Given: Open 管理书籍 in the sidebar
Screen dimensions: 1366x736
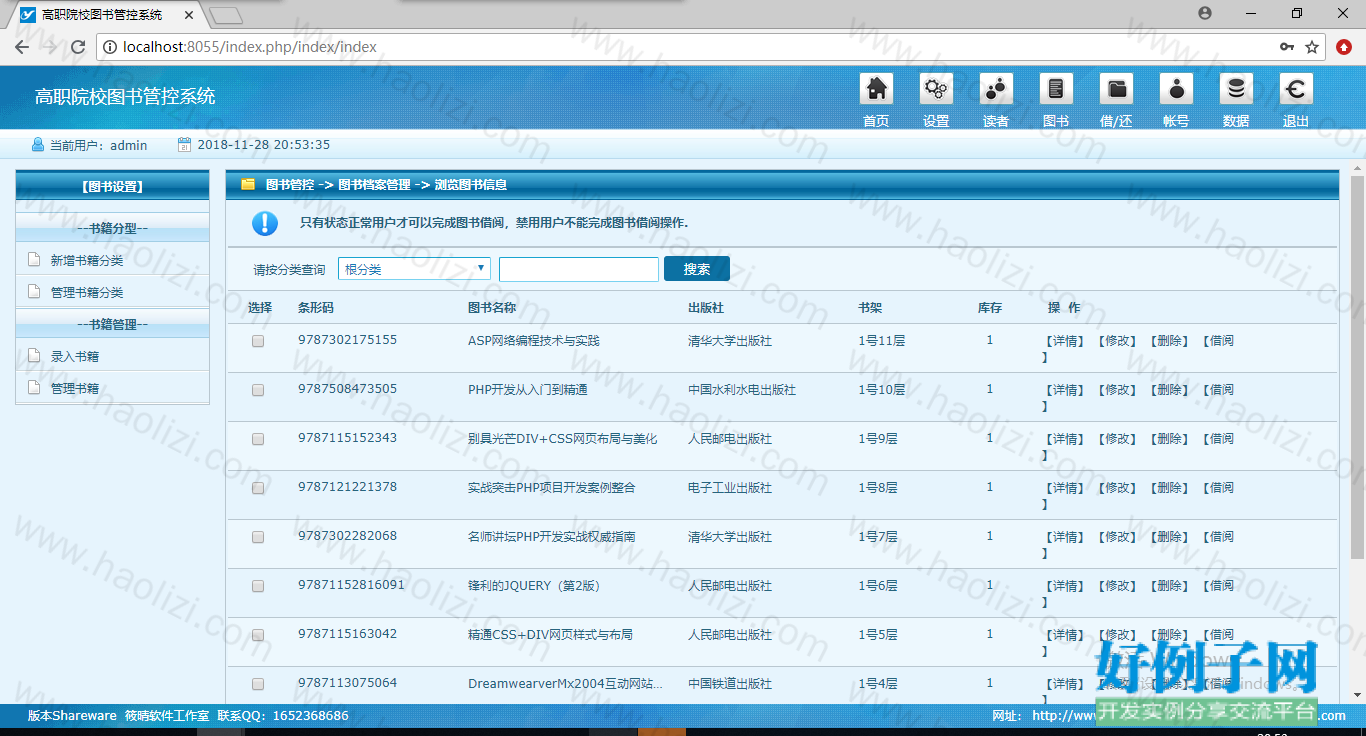Looking at the screenshot, I should 75,388.
